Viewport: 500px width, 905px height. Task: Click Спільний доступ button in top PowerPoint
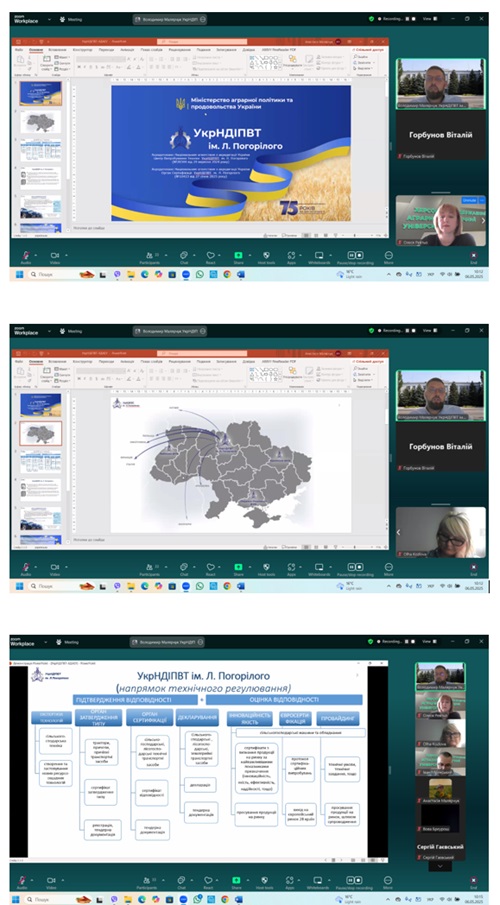pyautogui.click(x=370, y=50)
